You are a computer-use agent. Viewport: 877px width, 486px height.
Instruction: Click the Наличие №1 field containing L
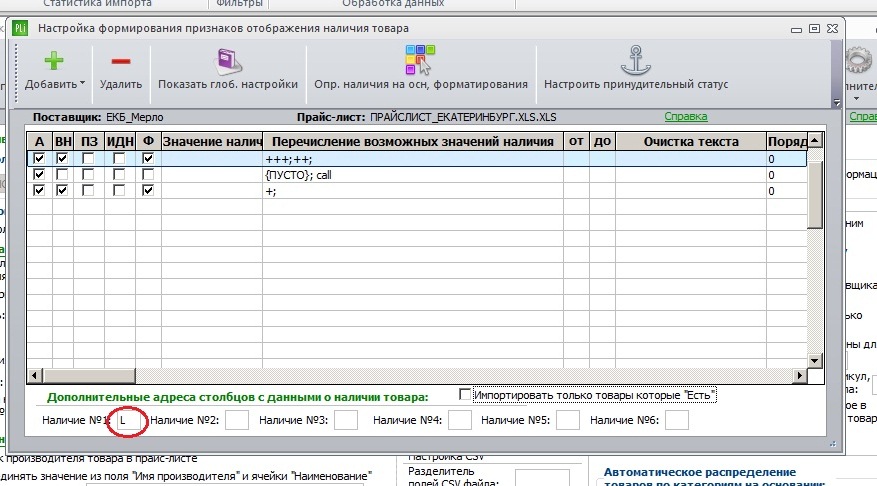point(129,420)
